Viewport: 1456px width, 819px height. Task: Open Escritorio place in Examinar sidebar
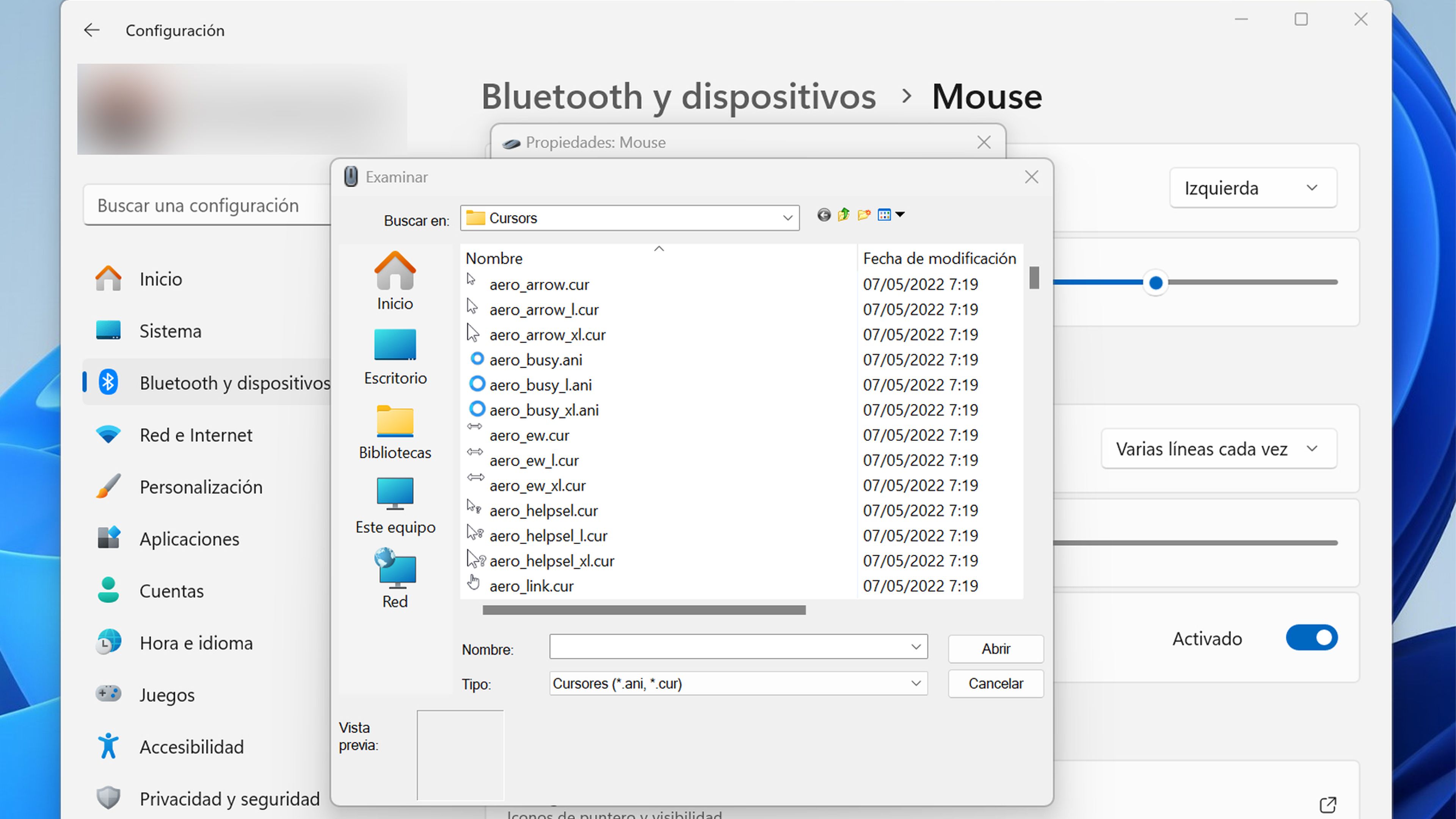pos(395,357)
